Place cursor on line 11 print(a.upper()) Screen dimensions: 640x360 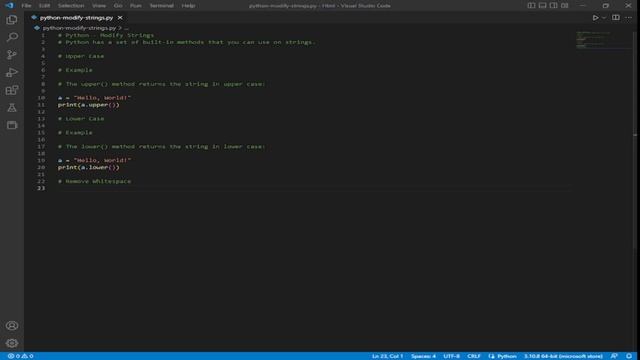(89, 105)
